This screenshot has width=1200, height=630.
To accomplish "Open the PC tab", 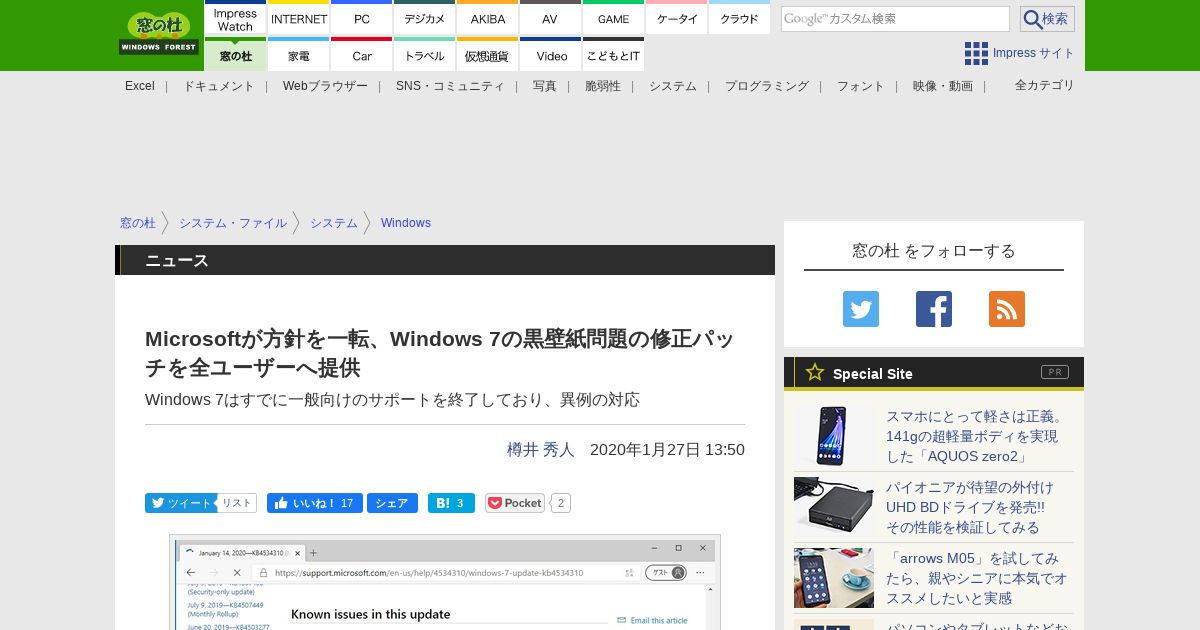I will [x=362, y=19].
